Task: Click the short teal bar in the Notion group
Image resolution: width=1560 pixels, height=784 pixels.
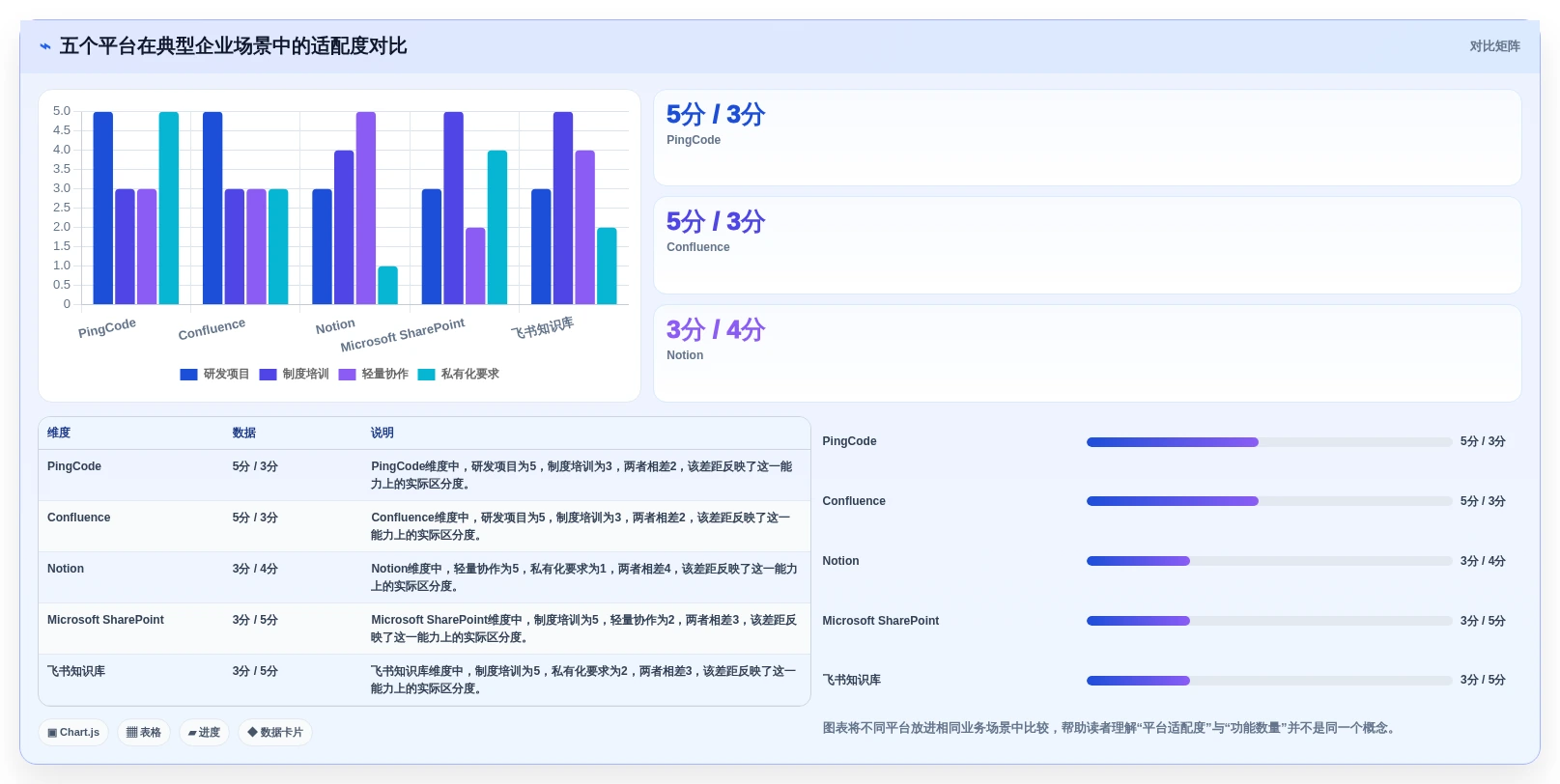Action: coord(387,286)
